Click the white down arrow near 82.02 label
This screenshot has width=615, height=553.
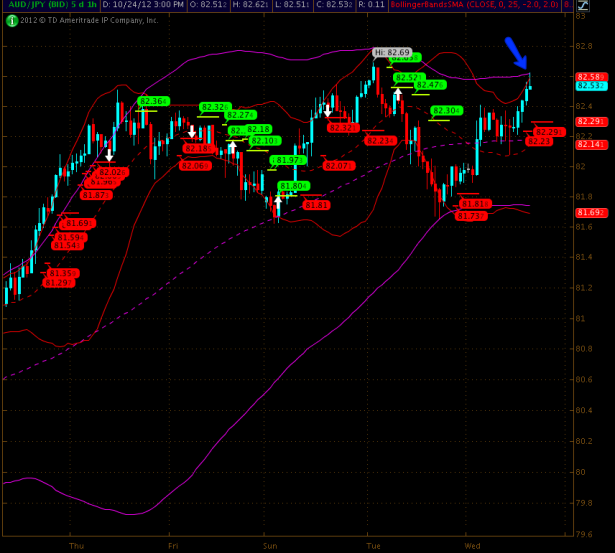[110, 156]
